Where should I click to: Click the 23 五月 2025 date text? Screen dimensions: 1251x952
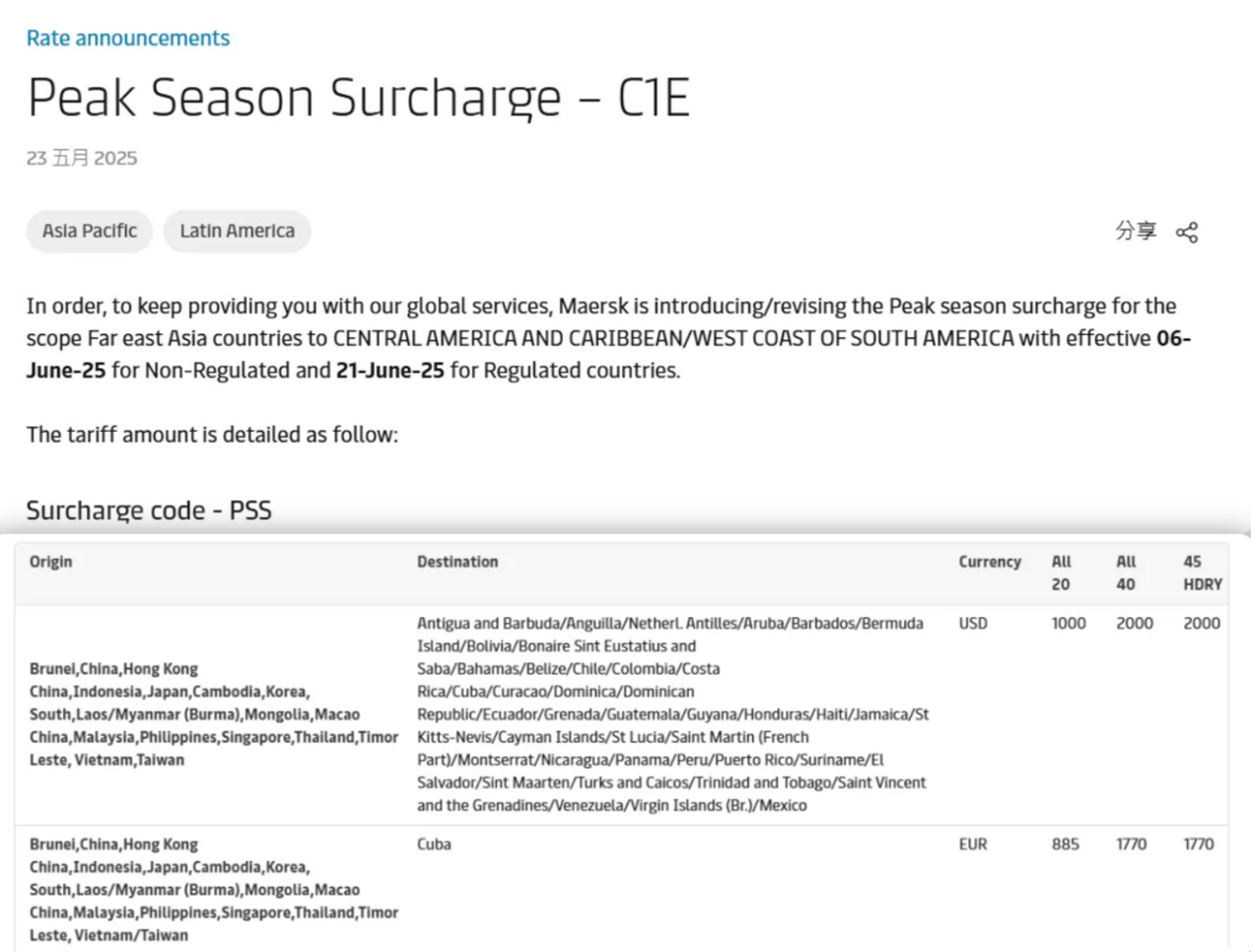(82, 158)
